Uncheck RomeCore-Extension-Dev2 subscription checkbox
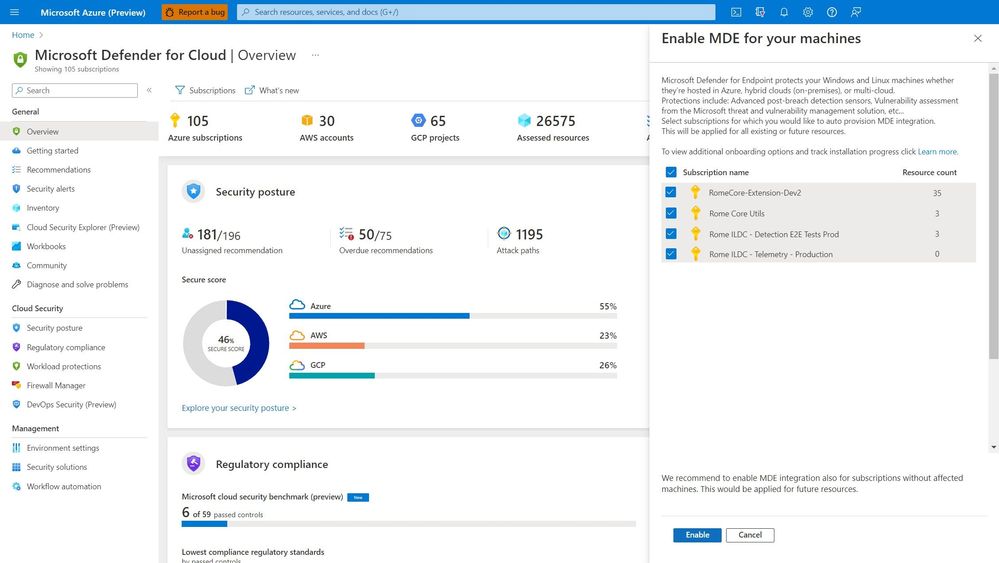This screenshot has height=563, width=999. click(671, 192)
